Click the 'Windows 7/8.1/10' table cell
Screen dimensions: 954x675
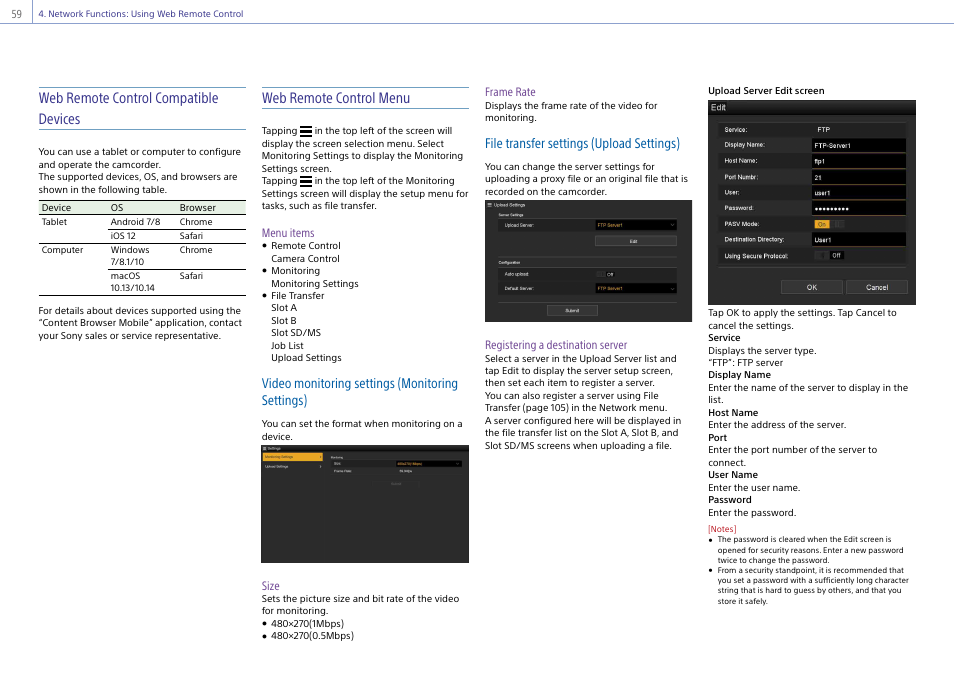point(130,256)
